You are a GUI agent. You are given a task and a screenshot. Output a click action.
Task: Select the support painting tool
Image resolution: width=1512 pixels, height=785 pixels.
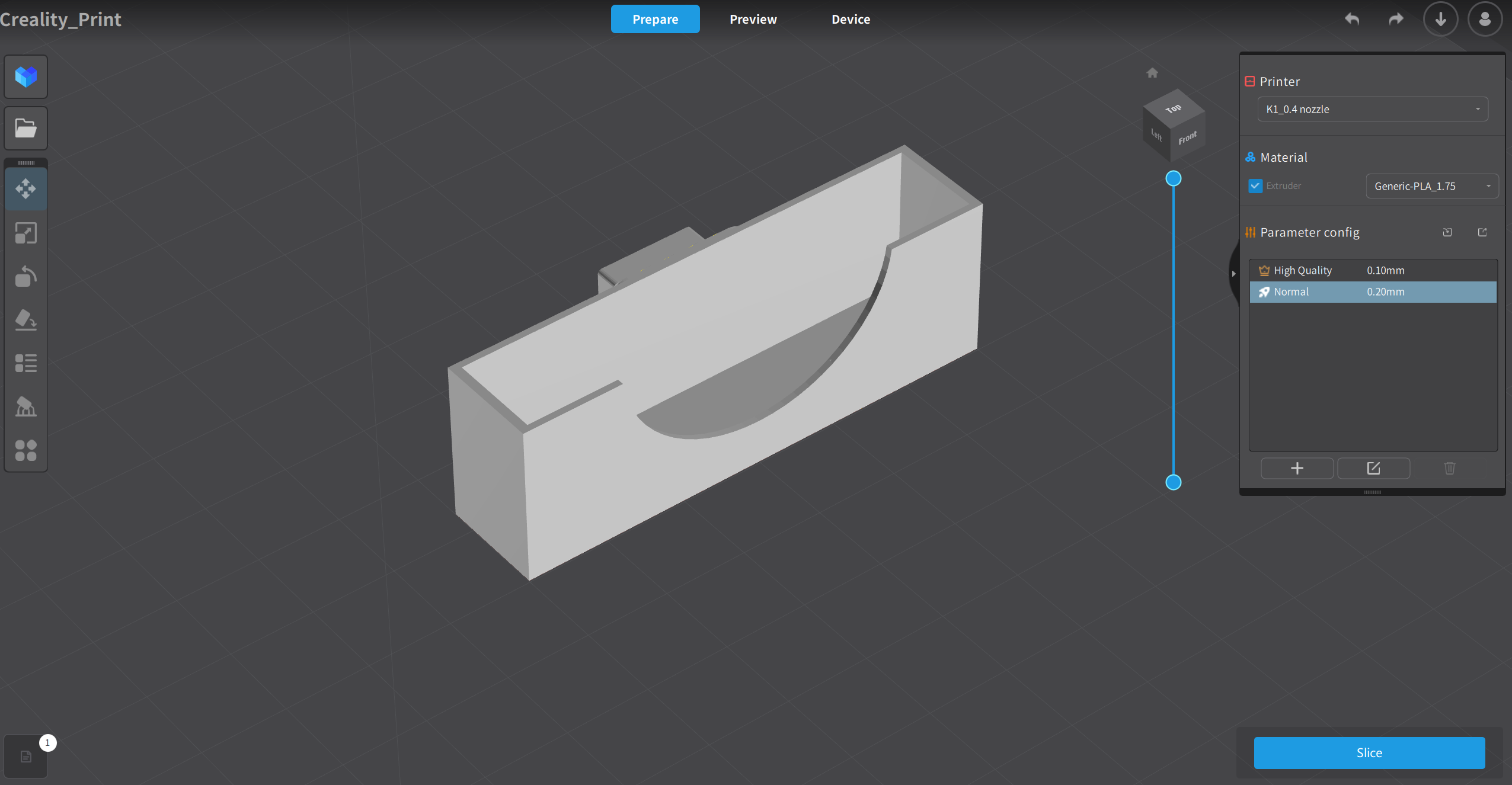tap(25, 407)
